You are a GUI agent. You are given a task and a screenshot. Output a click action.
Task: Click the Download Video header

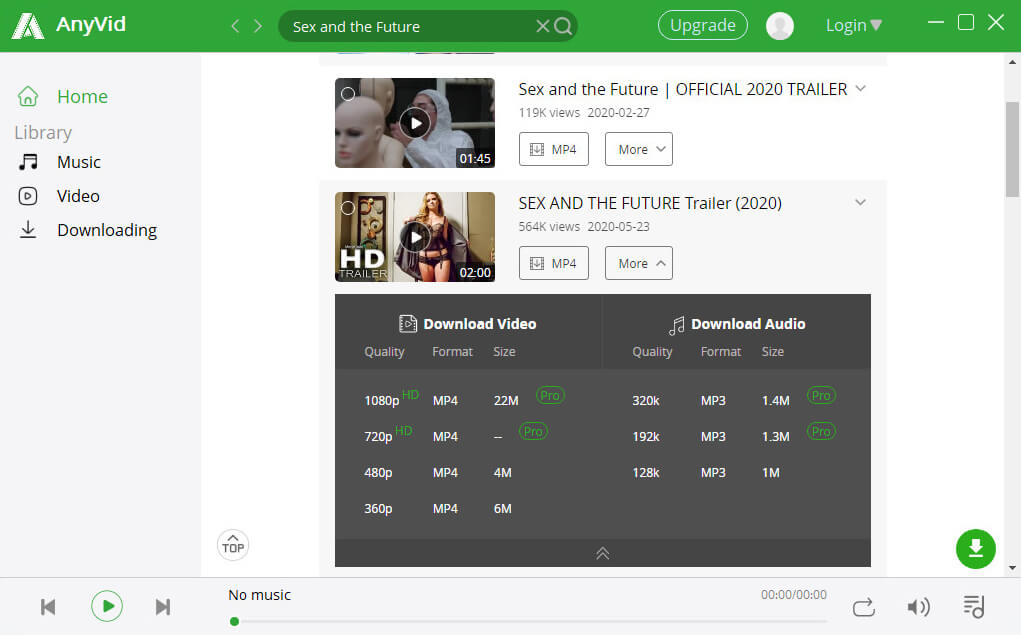point(468,324)
